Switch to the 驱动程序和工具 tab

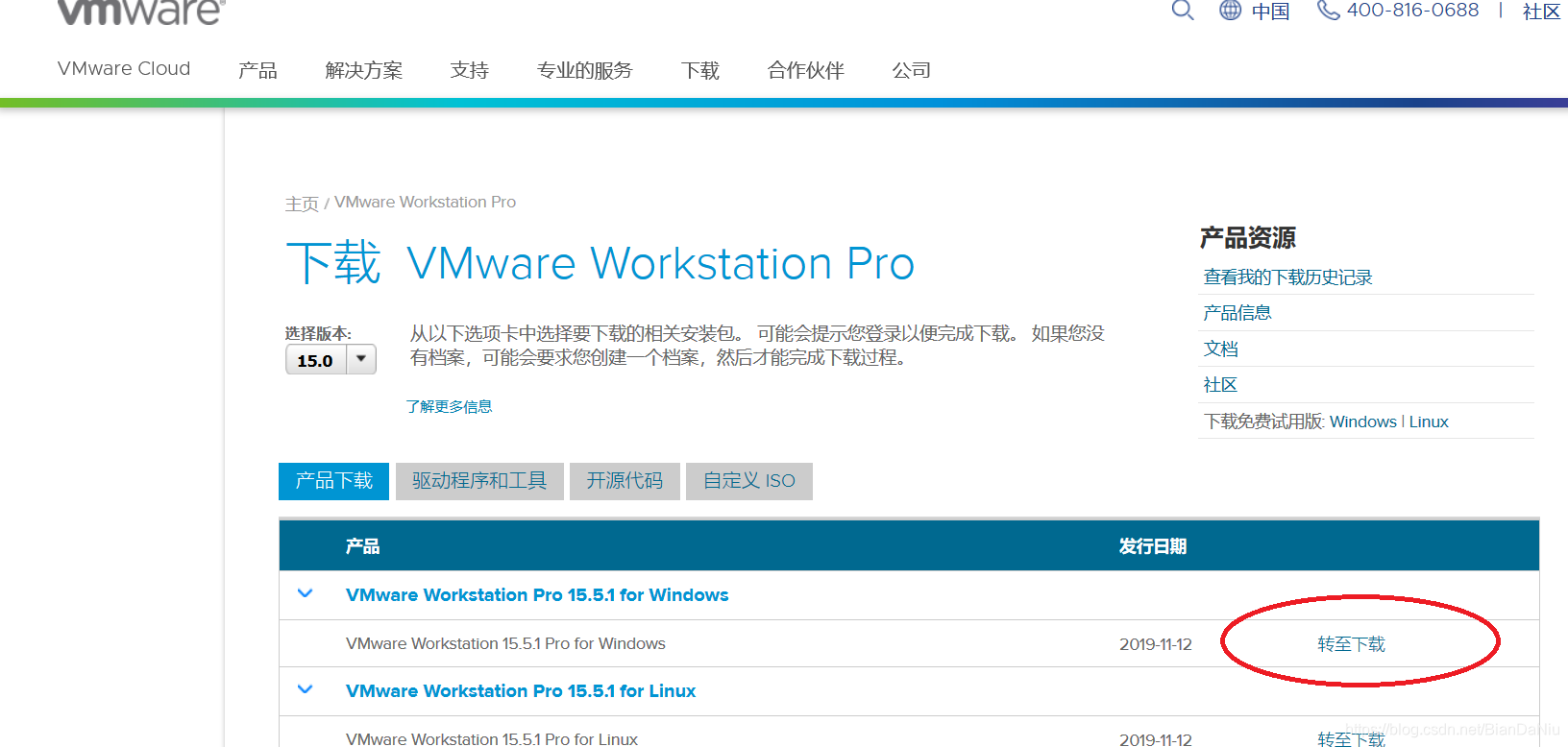(x=479, y=481)
